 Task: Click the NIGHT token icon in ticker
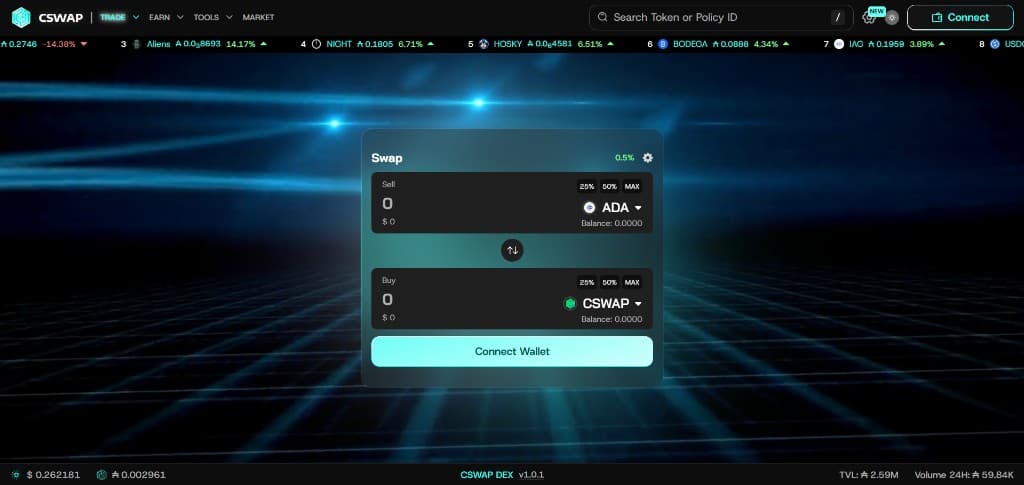(317, 44)
